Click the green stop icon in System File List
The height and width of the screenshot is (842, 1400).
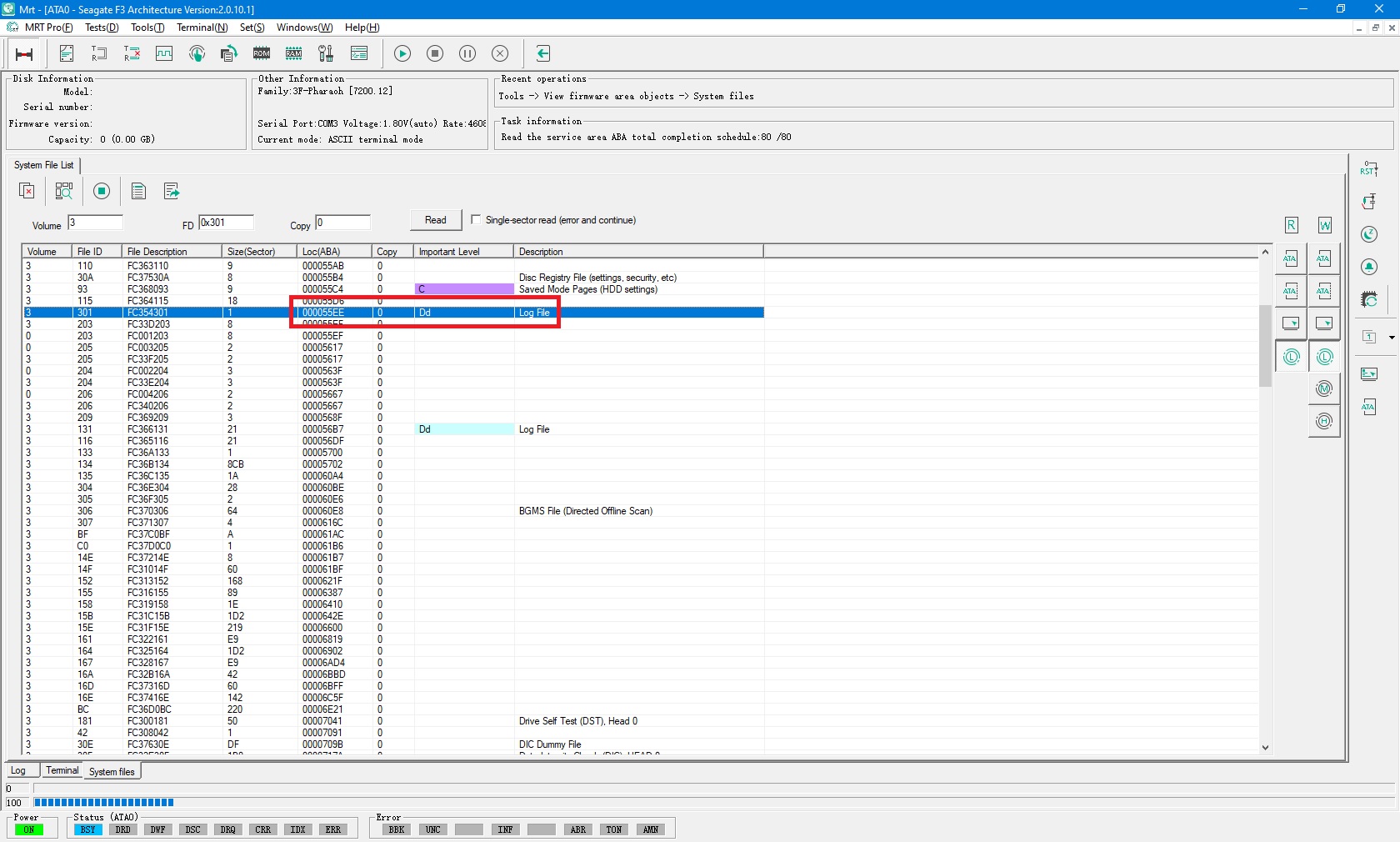102,191
